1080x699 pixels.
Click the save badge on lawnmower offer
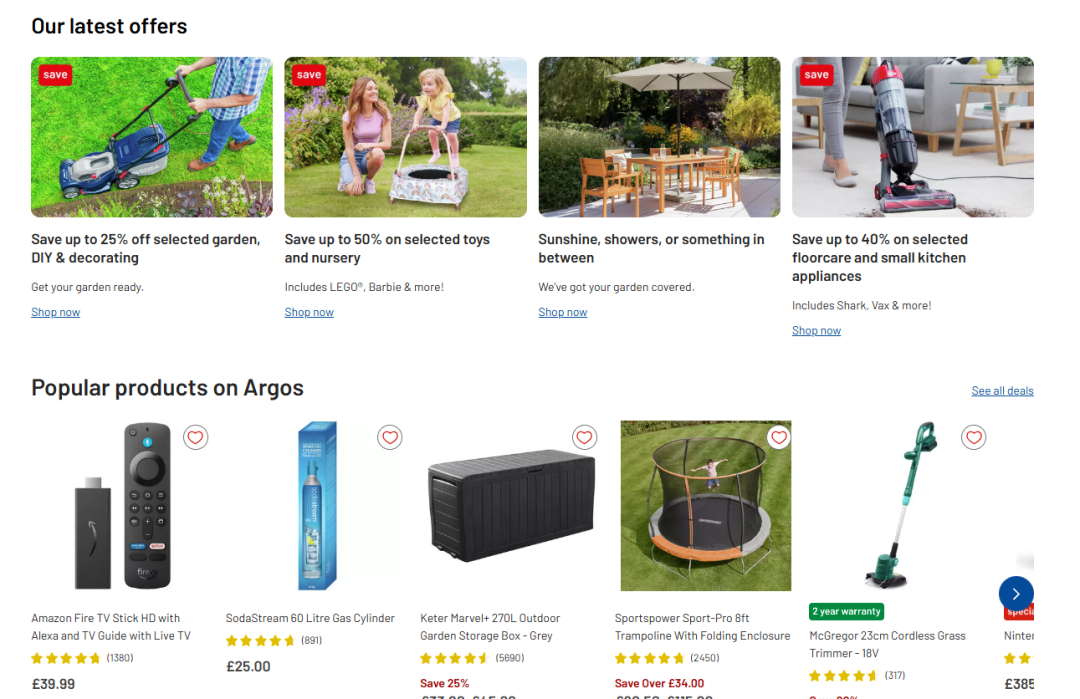55,74
